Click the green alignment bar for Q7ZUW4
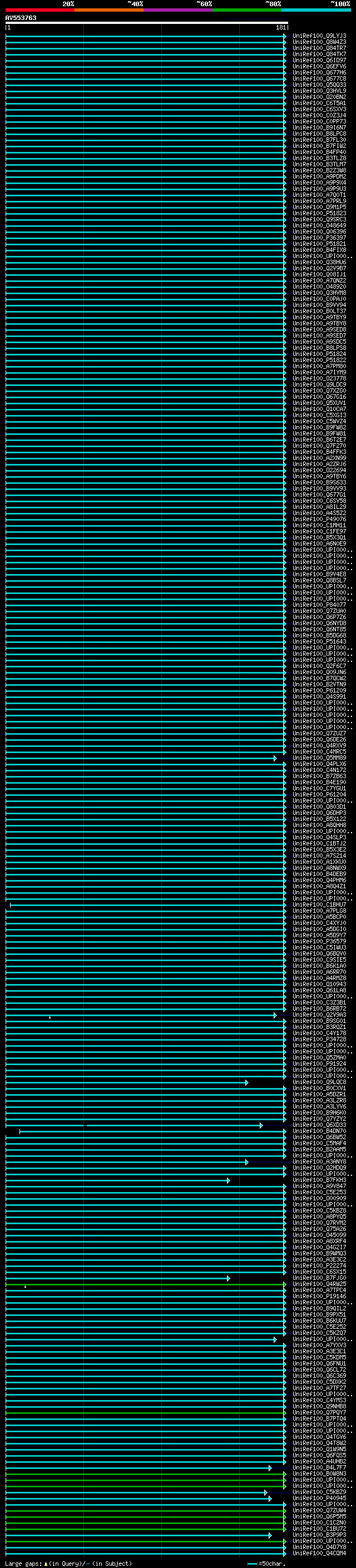The image size is (356, 1568). pos(145,1511)
